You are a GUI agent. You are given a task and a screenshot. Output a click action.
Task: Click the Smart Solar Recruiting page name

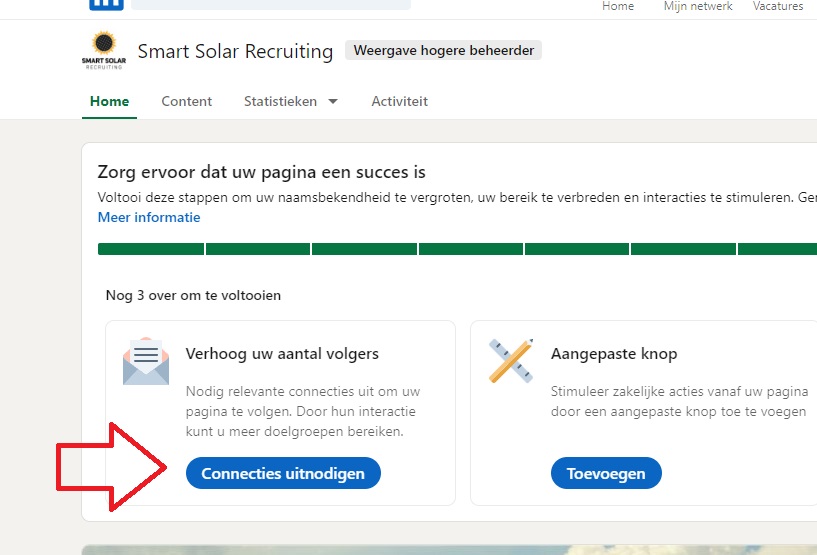coord(235,51)
